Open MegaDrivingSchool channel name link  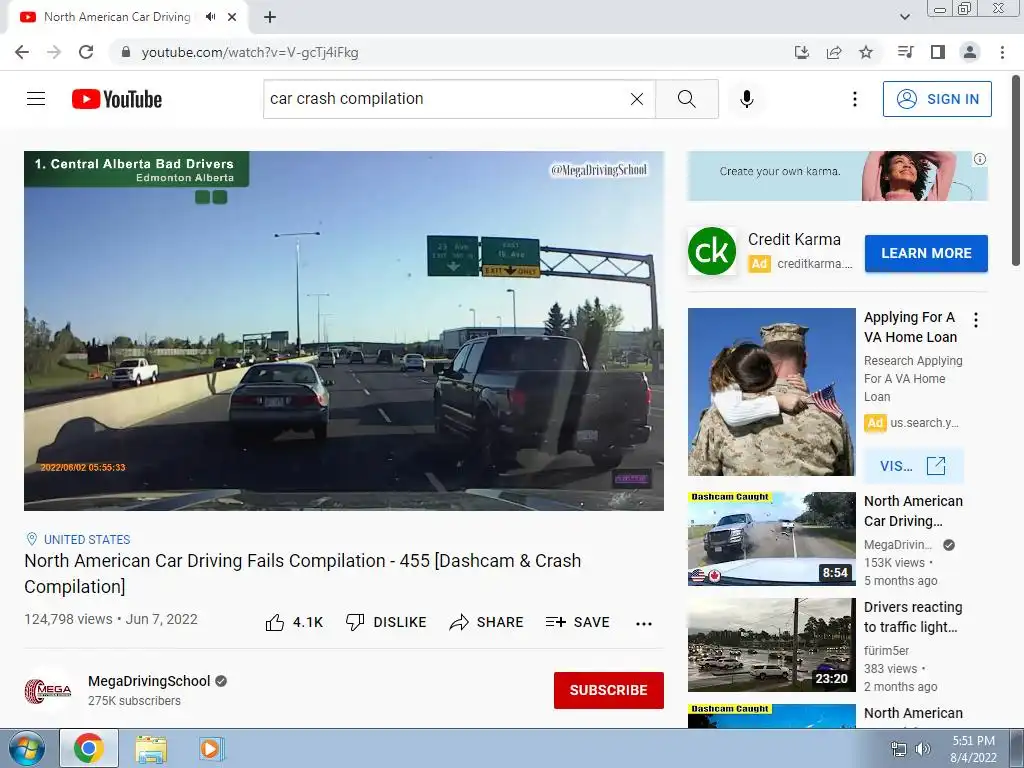click(149, 680)
